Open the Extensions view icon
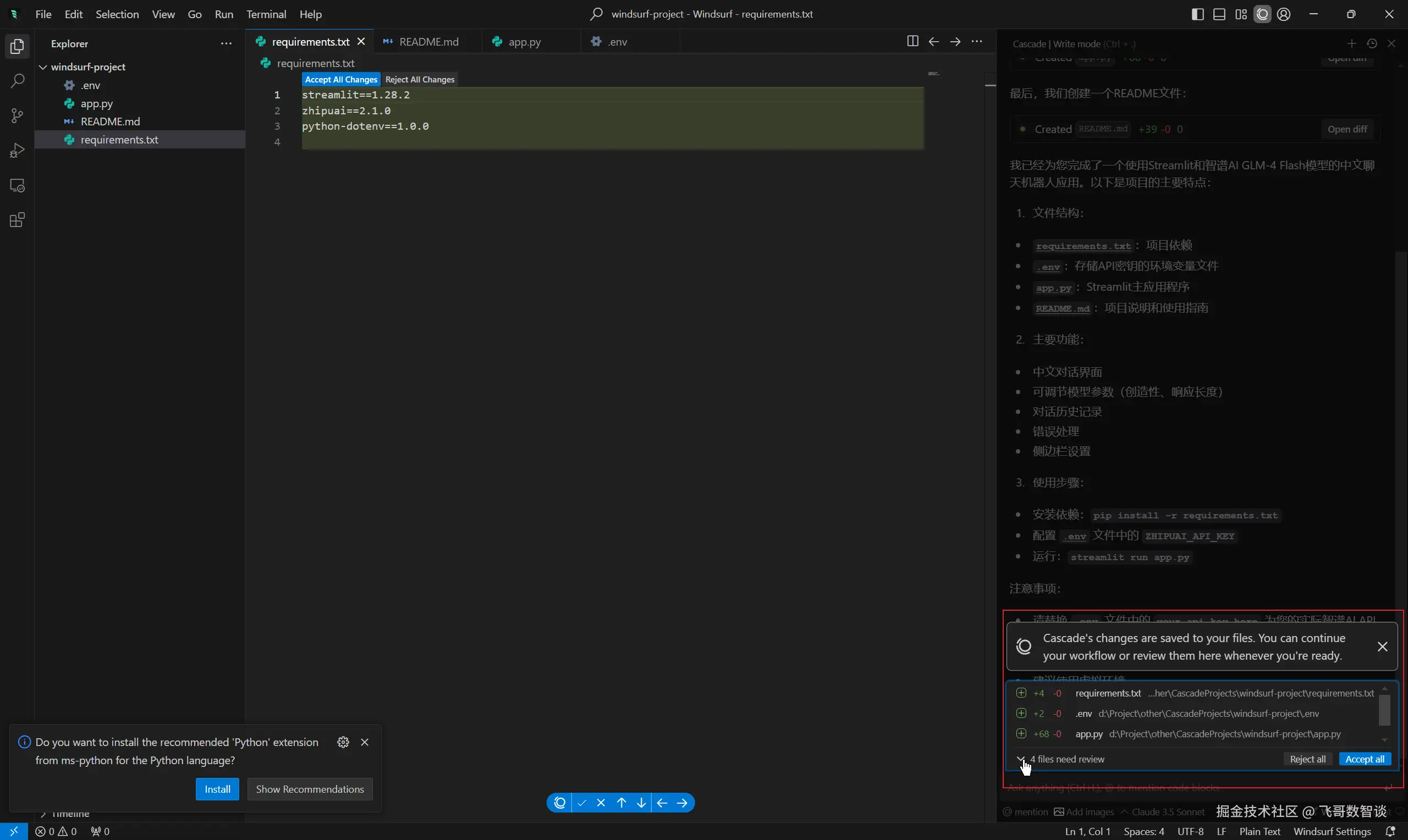 17,220
